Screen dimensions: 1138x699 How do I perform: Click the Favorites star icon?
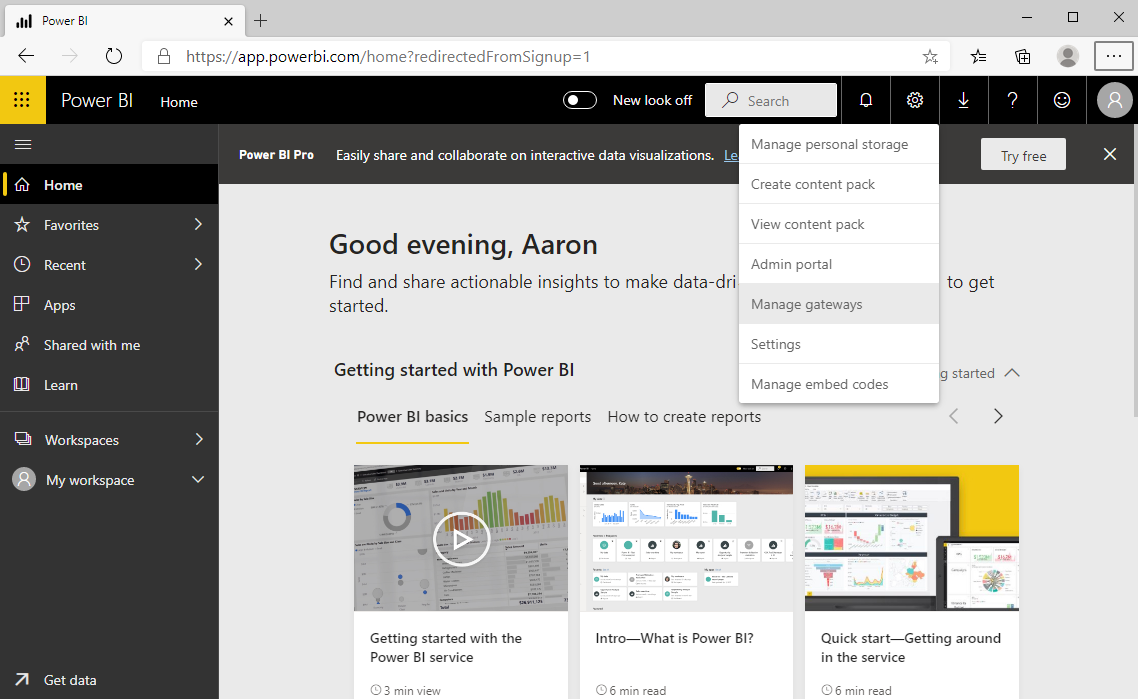[22, 225]
